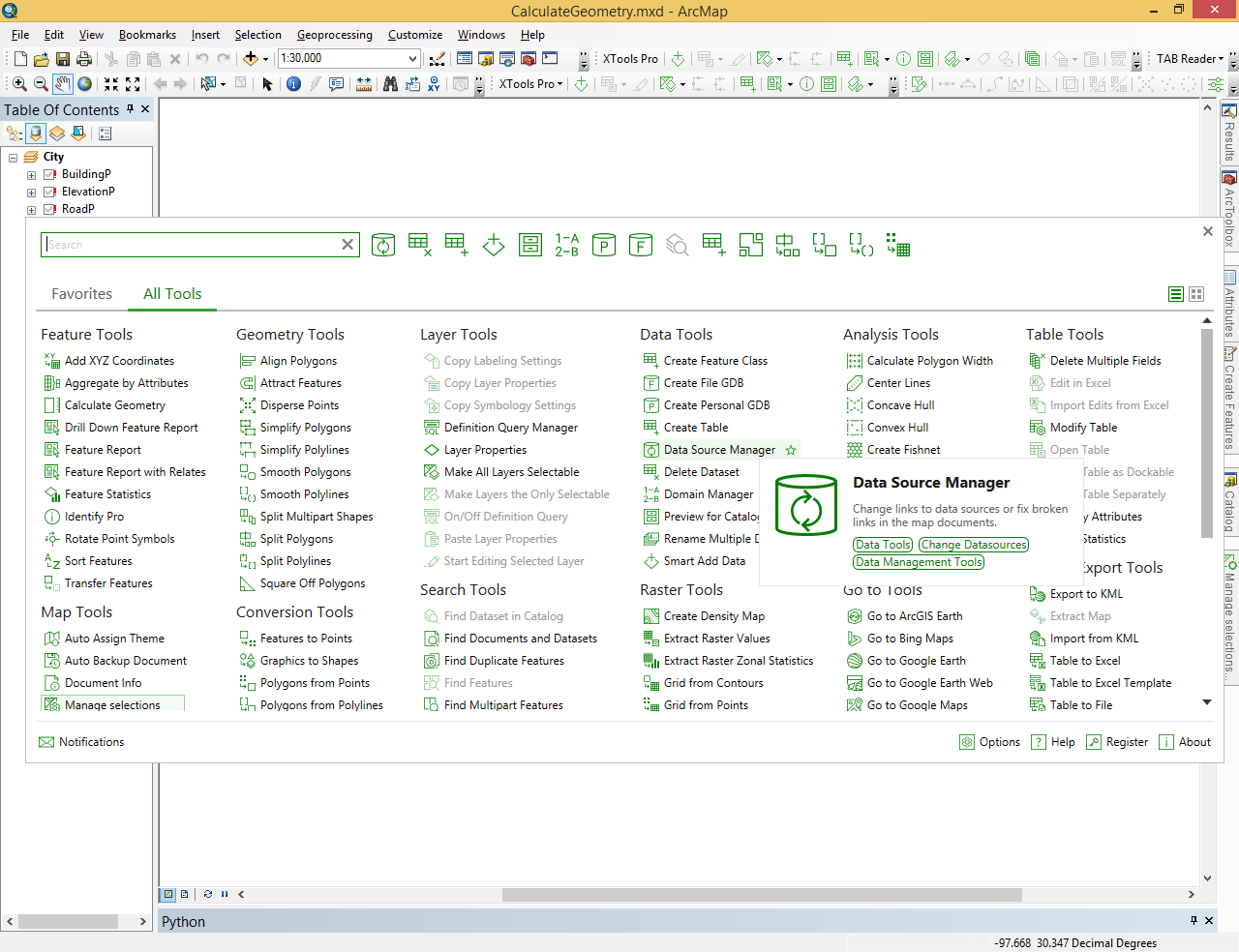Expand the ElevationP layer tree node
The image size is (1239, 952).
pos(31,193)
